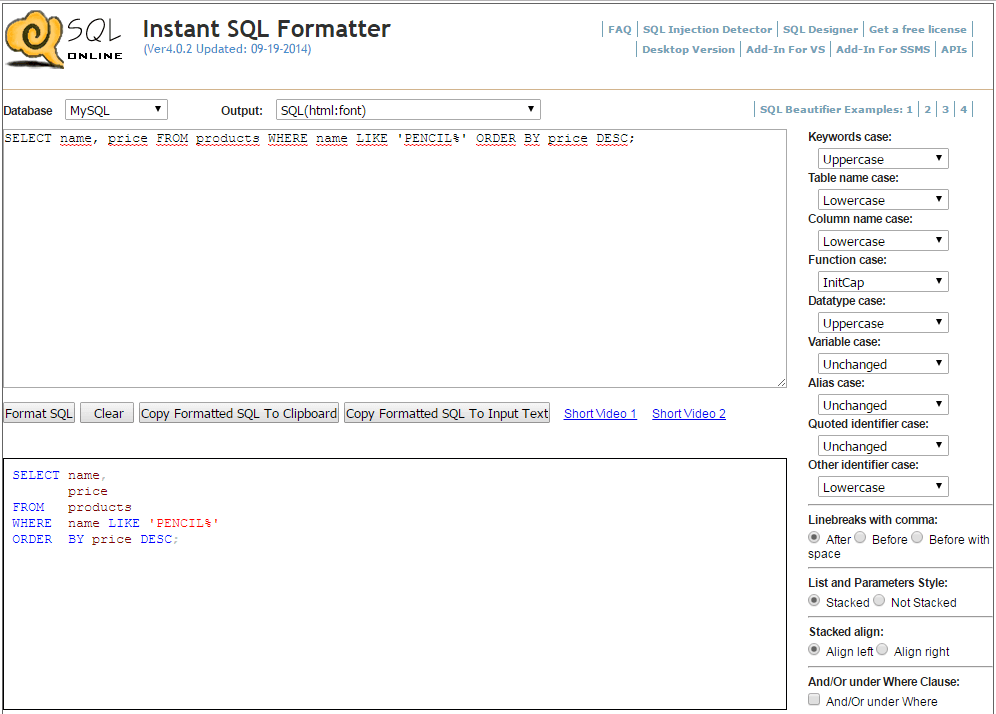996x714 pixels.
Task: Watch Short Video 1
Action: [599, 412]
